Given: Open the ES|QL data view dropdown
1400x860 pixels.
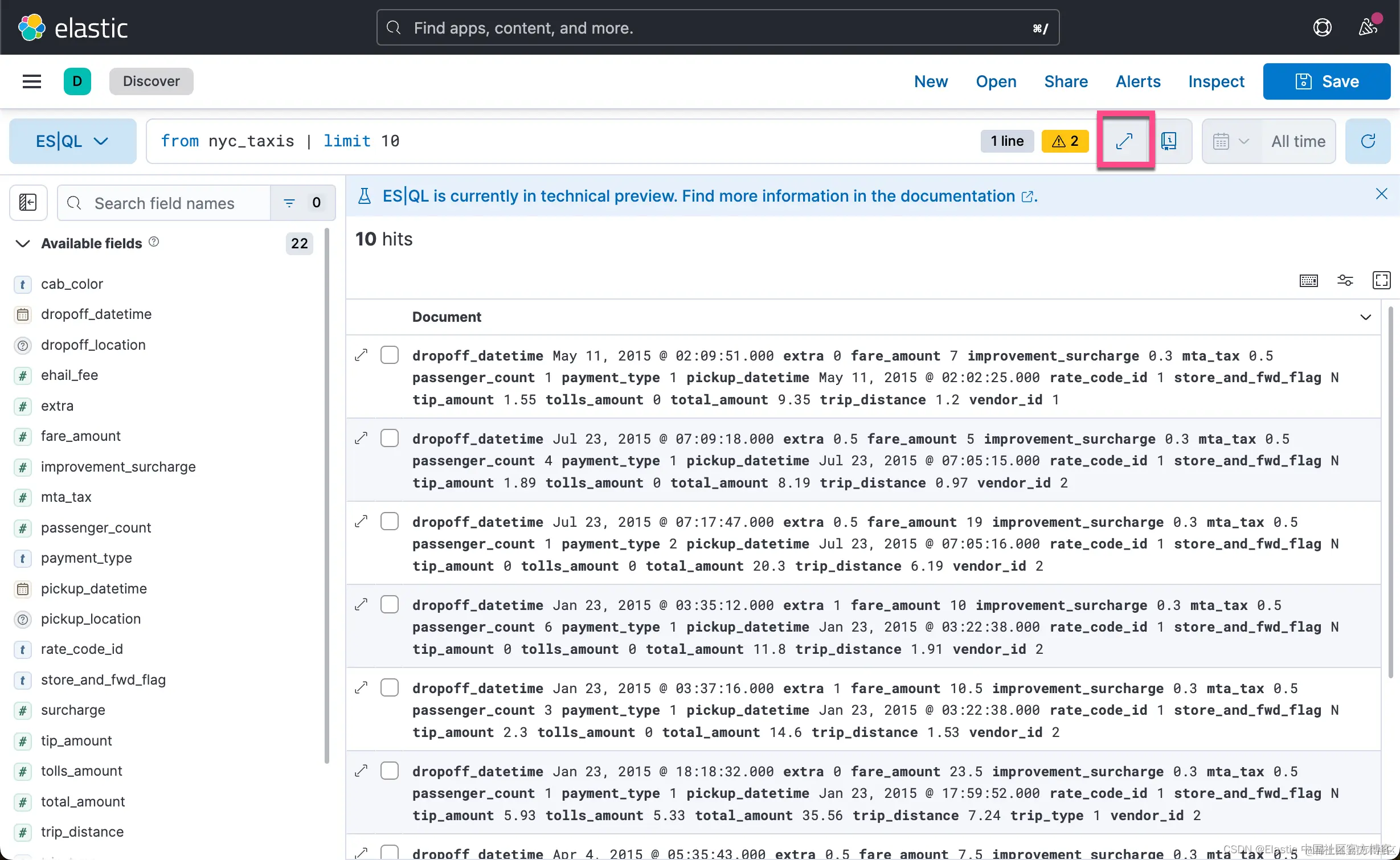Looking at the screenshot, I should (72, 141).
